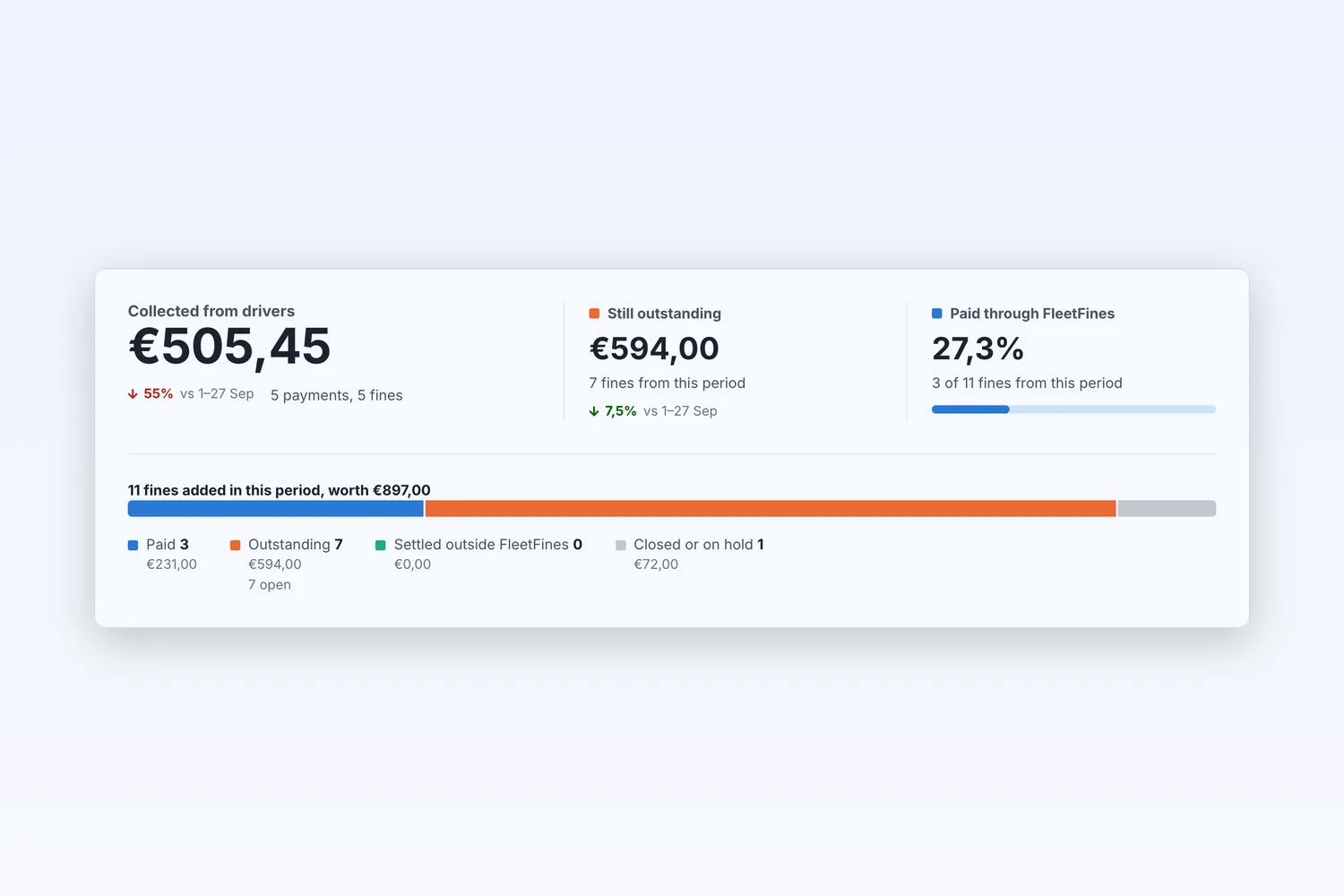The image size is (1344, 896).
Task: Click the orange square next to Still outstanding
Action: pos(594,314)
